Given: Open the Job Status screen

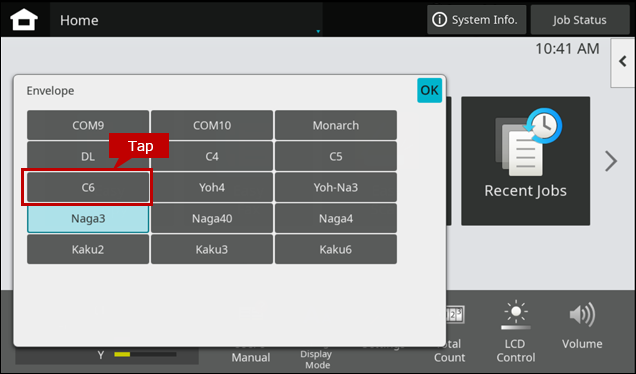Looking at the screenshot, I should coord(580,20).
